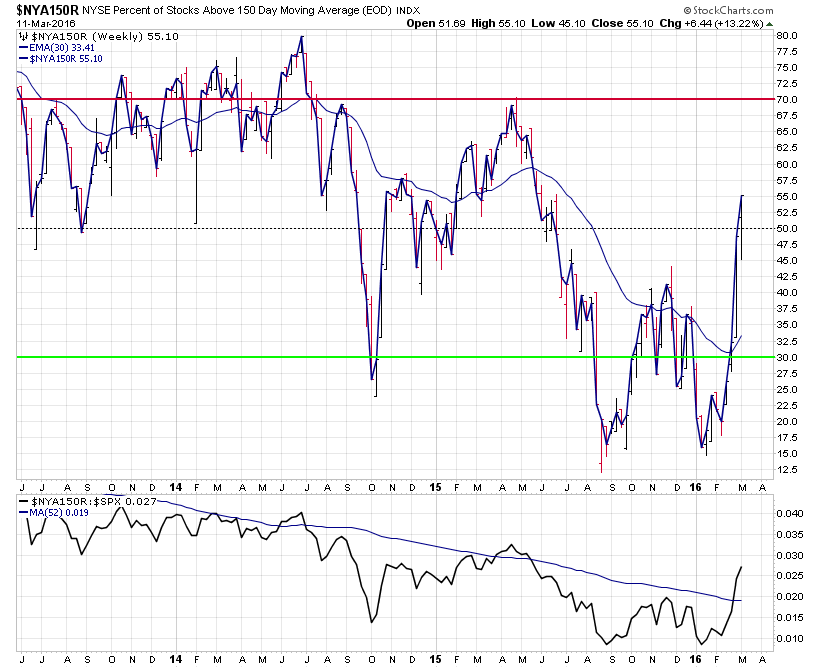Click the 40.0 y-axis label

tap(787, 293)
